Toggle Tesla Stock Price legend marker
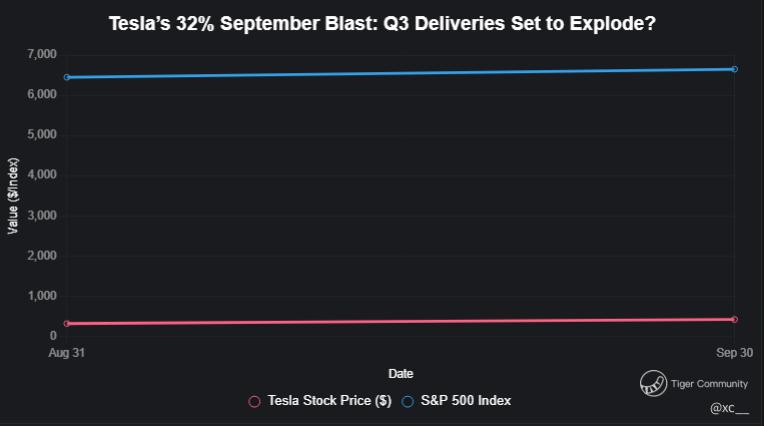Screen dimensions: 764x426 [x=254, y=401]
